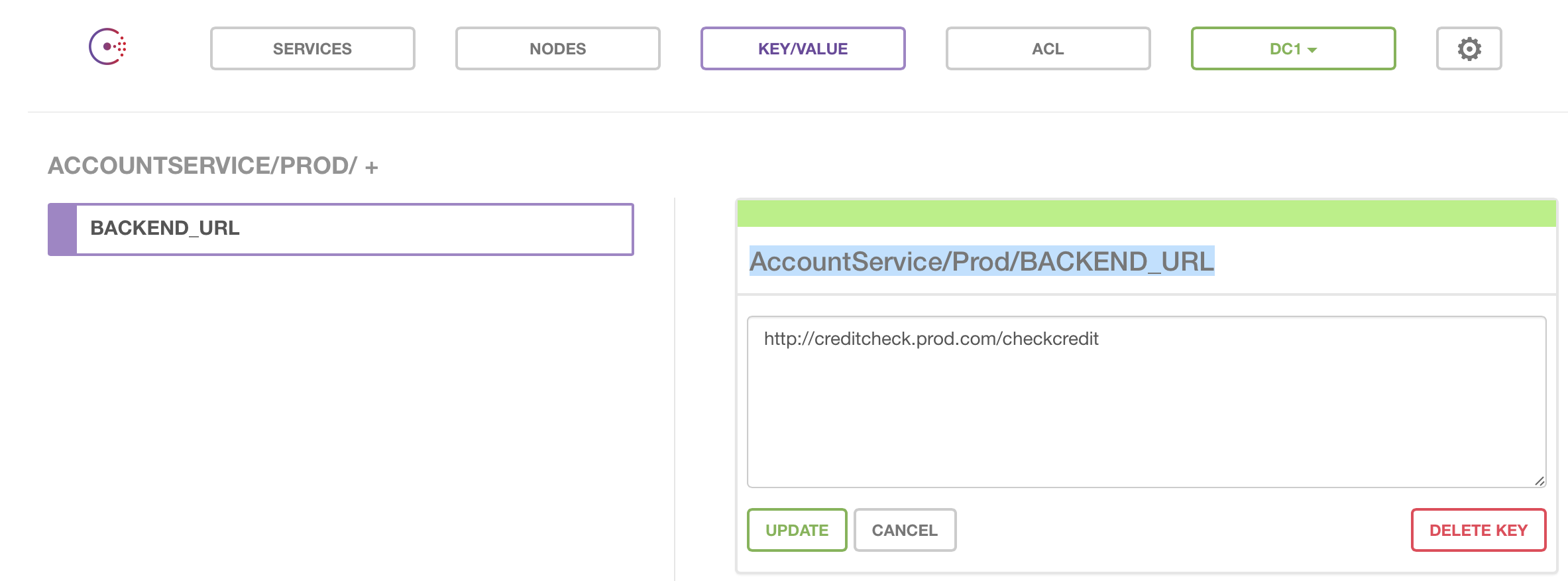The width and height of the screenshot is (1568, 581).
Task: Click the CANCEL button
Action: pyautogui.click(x=905, y=530)
